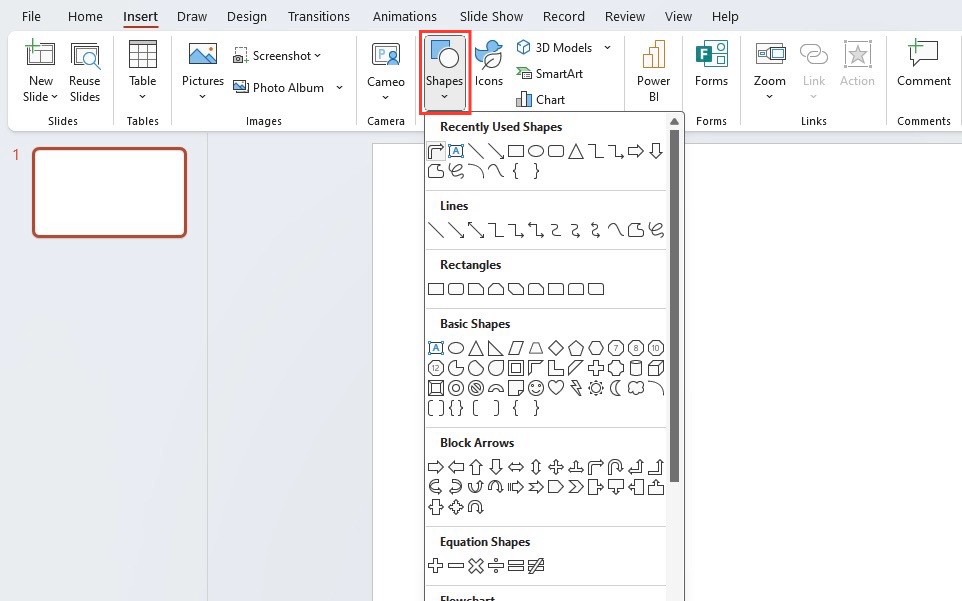Select the Right Arrow in Block Arrows
Viewport: 962px width, 601px height.
coord(436,467)
